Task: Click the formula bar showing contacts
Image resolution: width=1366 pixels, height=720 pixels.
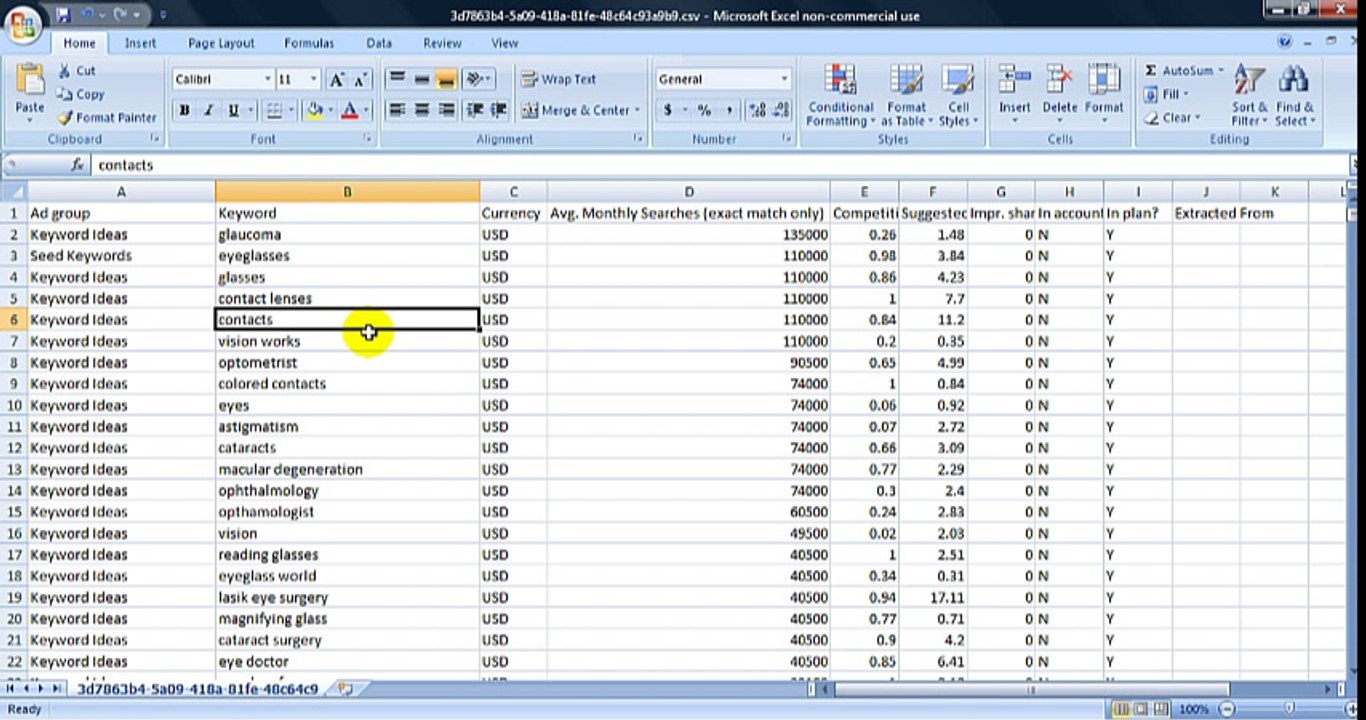Action: tap(720, 165)
